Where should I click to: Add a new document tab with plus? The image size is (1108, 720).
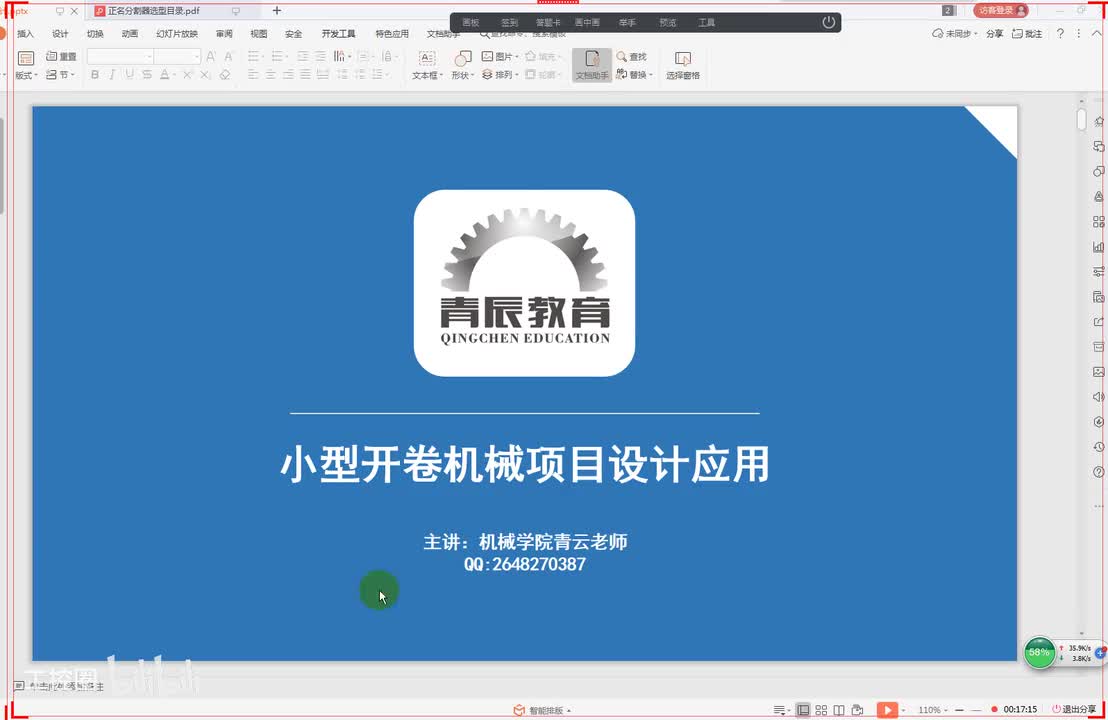277,11
